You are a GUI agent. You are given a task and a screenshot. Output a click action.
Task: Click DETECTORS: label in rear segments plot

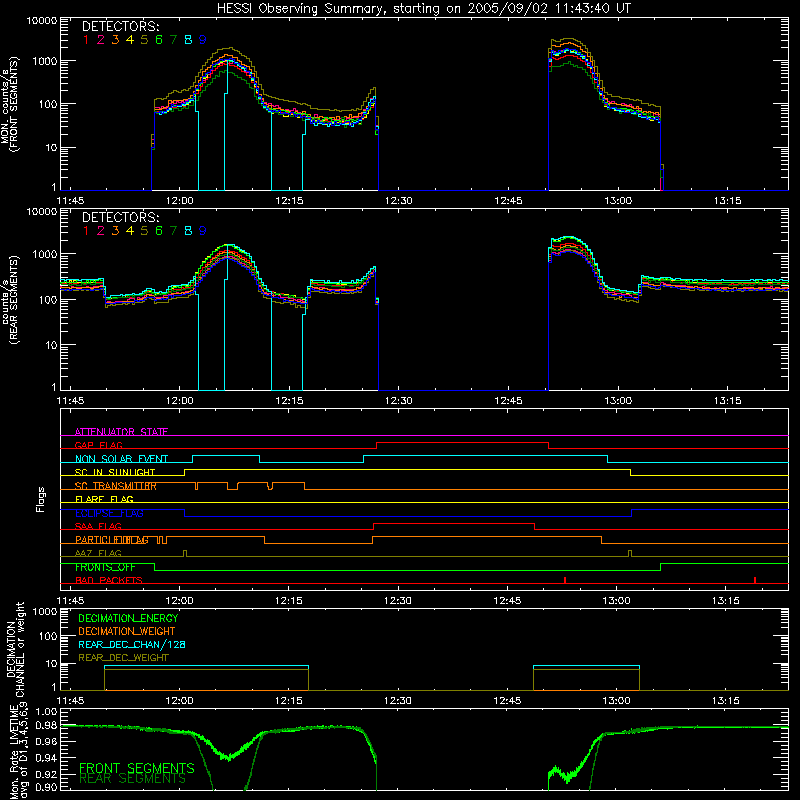point(121,217)
